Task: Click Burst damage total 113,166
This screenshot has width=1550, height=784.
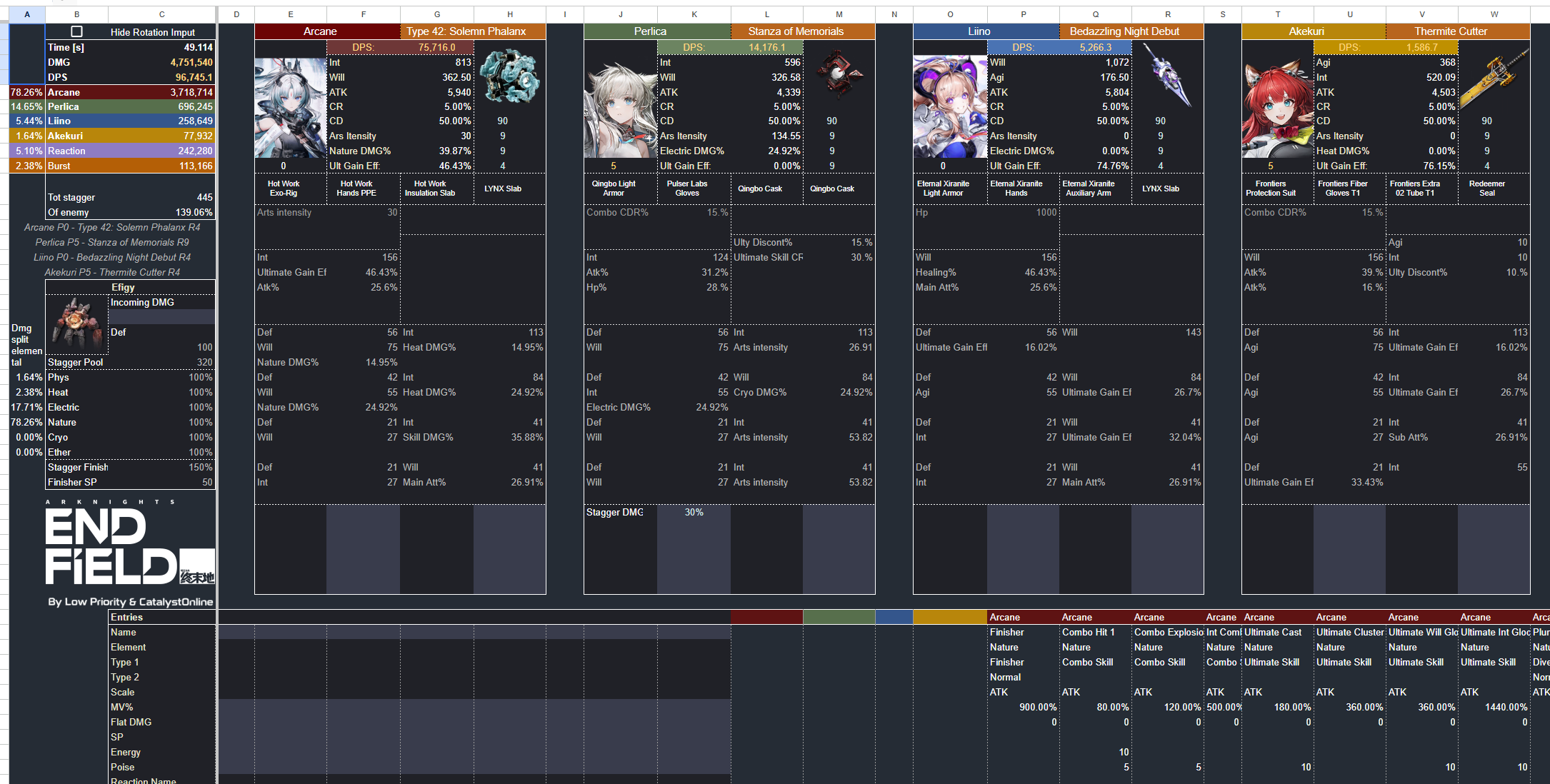Action: 195,166
